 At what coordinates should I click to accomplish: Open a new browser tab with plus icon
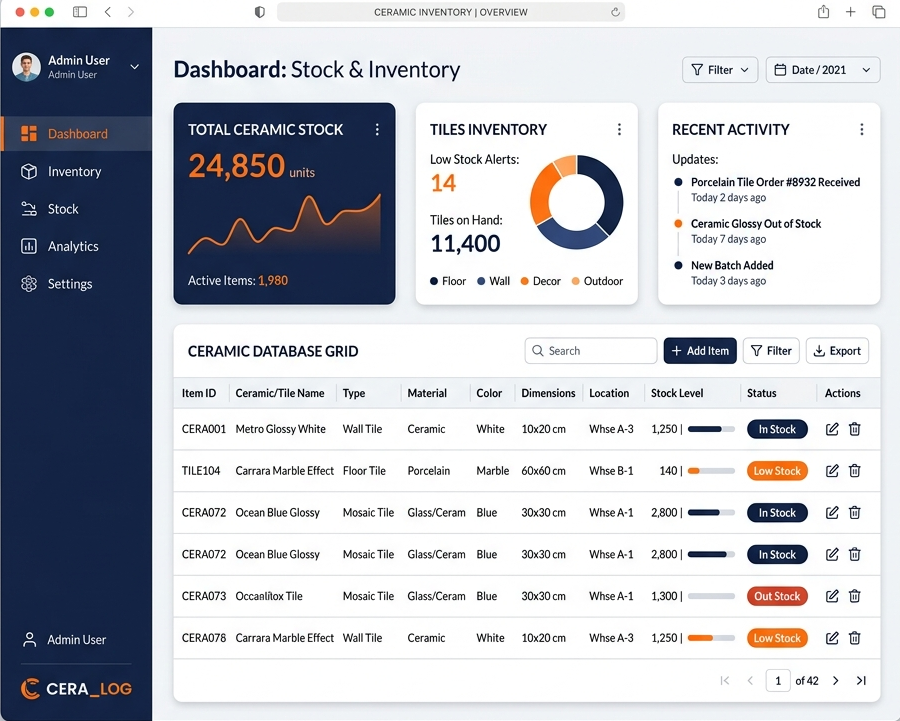(x=851, y=11)
